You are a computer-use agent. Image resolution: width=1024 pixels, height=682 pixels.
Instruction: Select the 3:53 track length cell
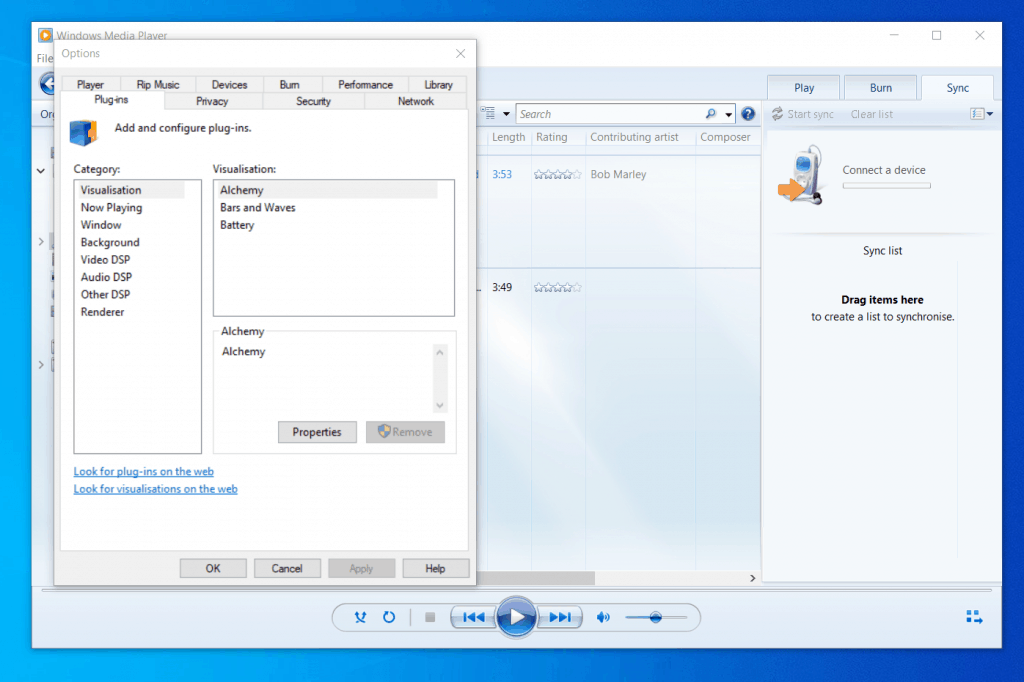point(502,174)
